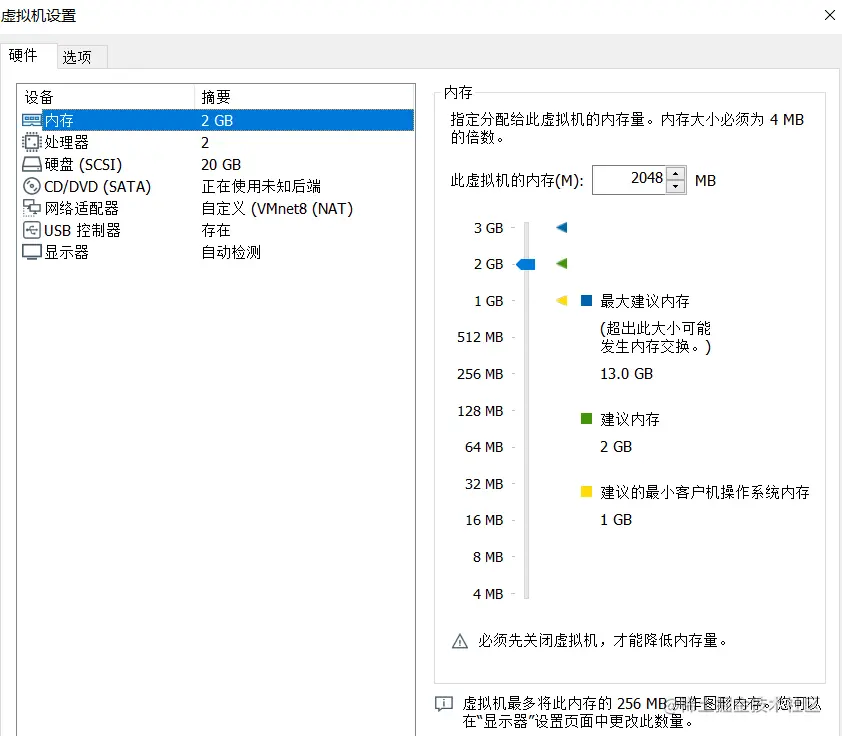This screenshot has width=842, height=736.
Task: Select the 内存 memory chip icon
Action: point(31,120)
